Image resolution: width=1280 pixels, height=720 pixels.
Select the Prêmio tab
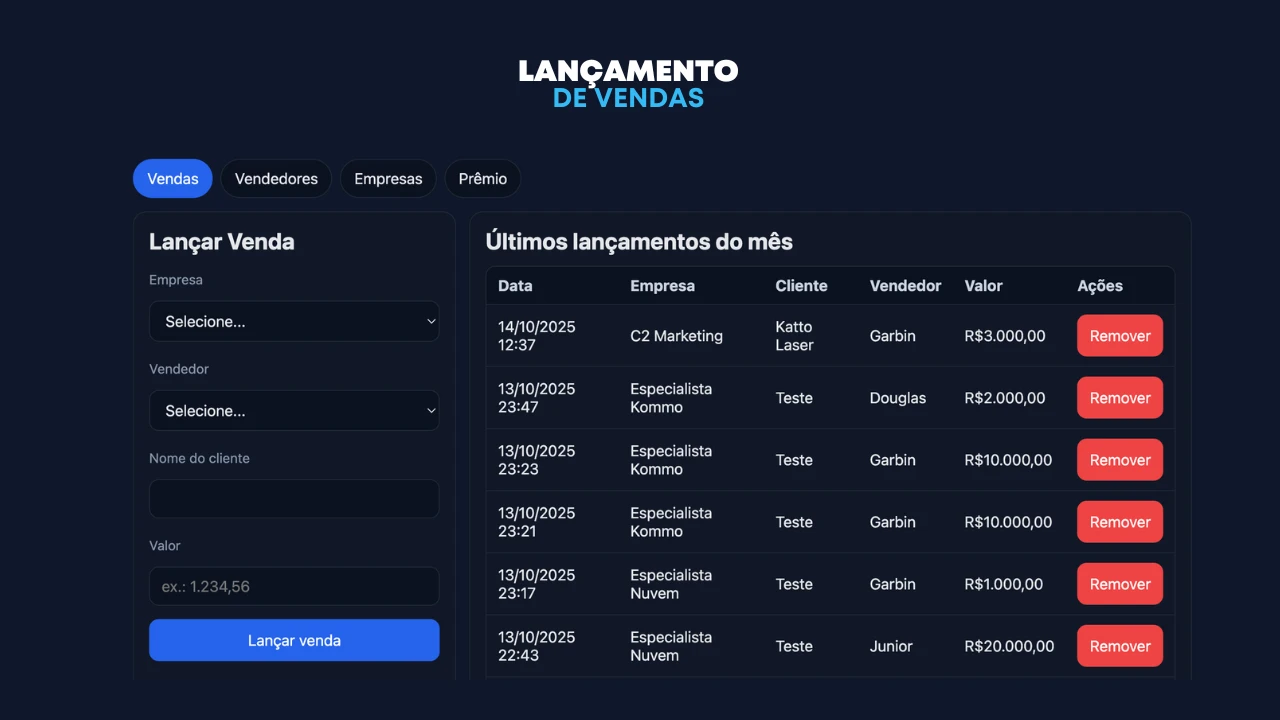tap(482, 179)
